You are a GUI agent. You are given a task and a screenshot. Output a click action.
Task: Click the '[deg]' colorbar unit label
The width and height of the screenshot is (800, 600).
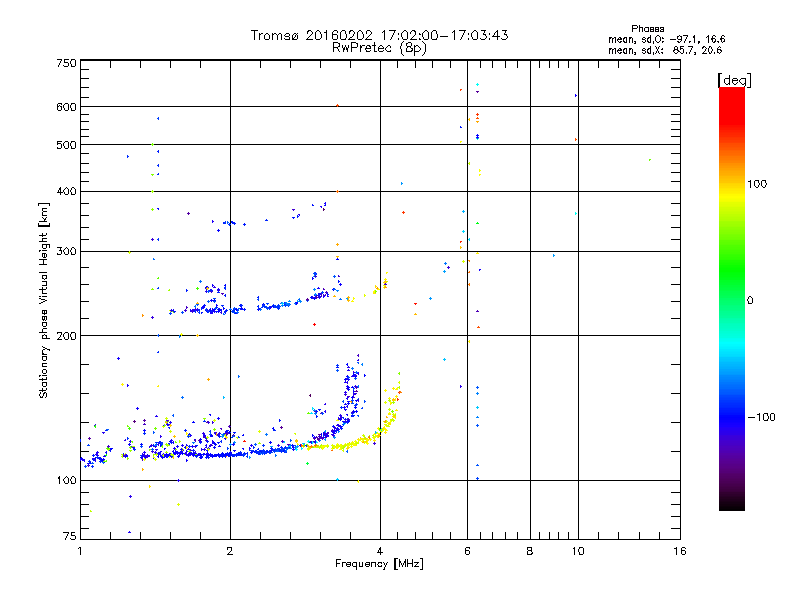tap(734, 80)
